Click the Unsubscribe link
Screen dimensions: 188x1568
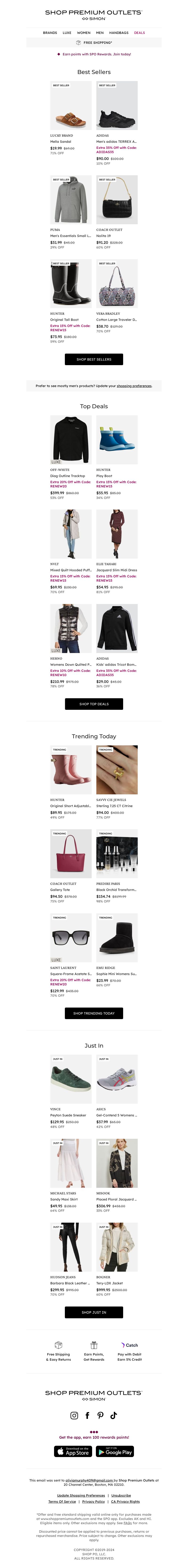tap(121, 1495)
